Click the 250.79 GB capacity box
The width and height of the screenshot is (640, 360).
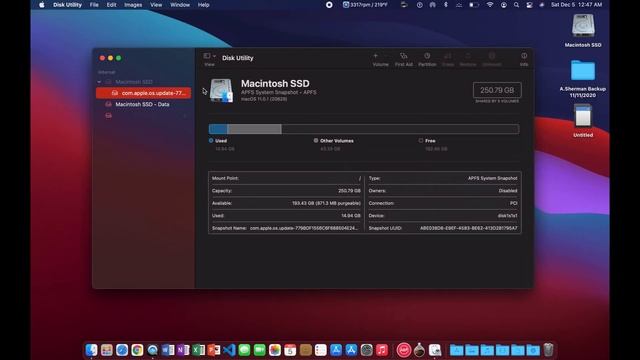[x=497, y=90]
